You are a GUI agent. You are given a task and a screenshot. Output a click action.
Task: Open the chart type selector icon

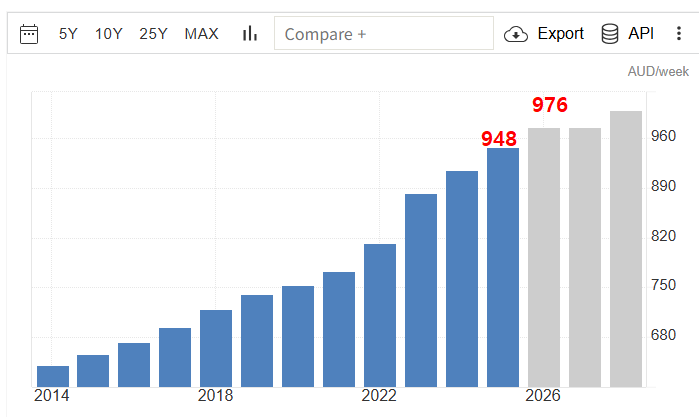click(x=250, y=34)
